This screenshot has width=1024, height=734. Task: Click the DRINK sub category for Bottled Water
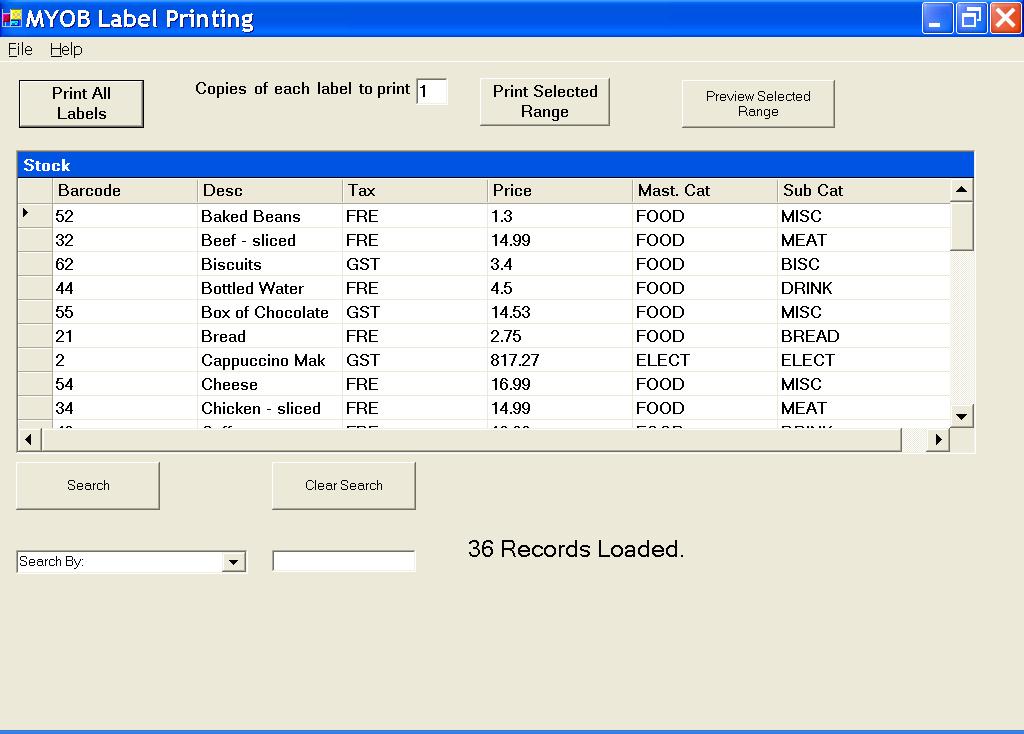pos(863,289)
